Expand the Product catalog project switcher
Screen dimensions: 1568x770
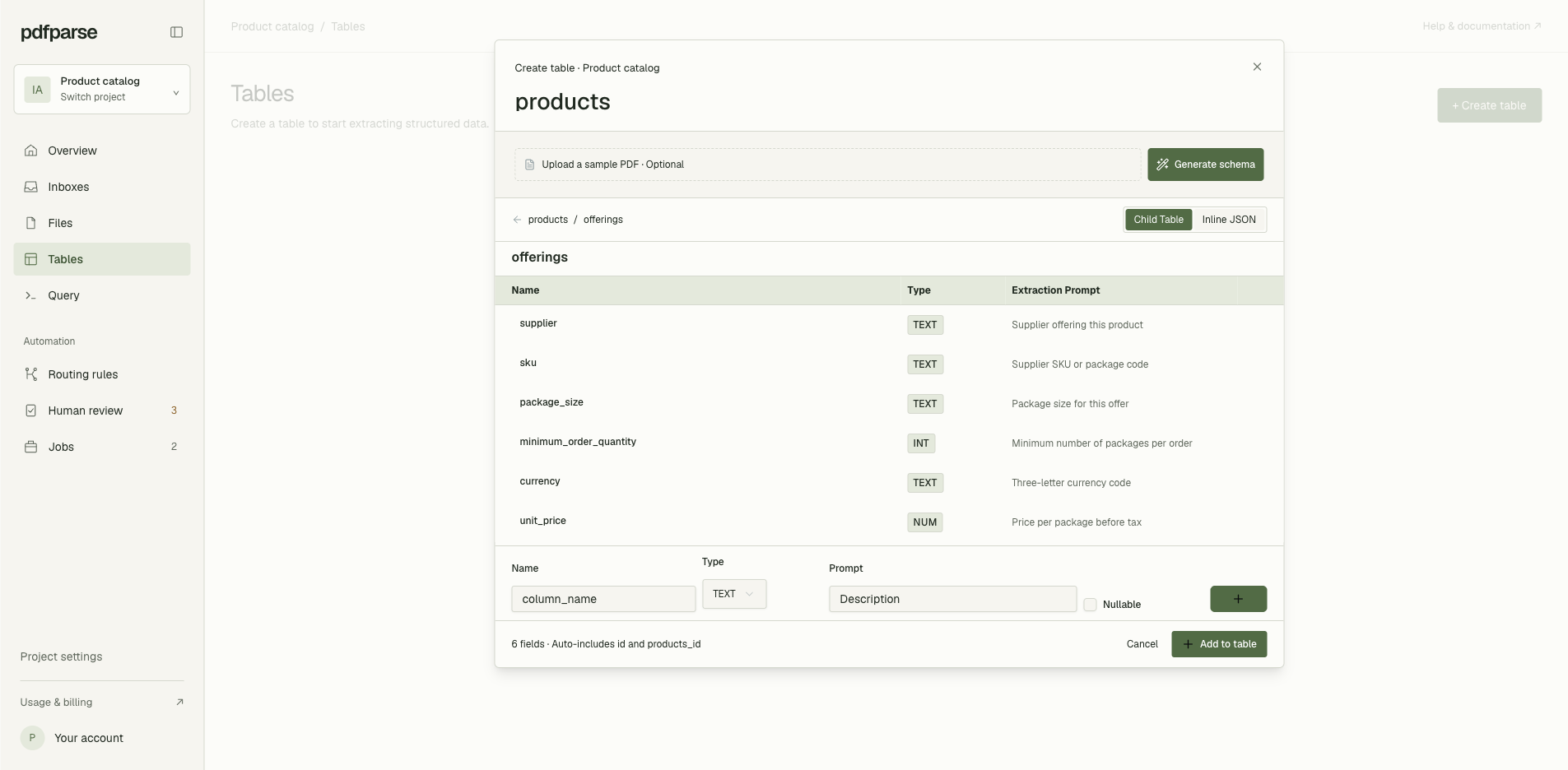coord(102,89)
